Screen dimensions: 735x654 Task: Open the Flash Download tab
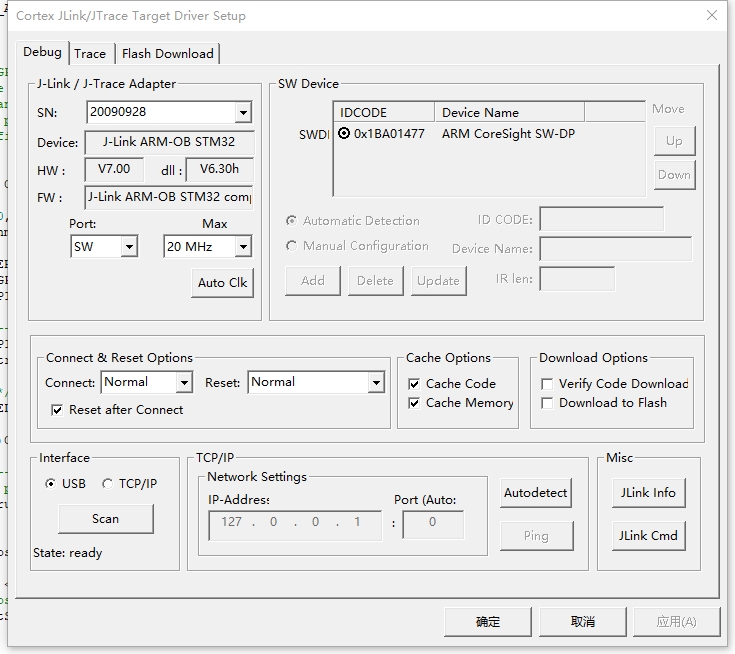click(167, 54)
